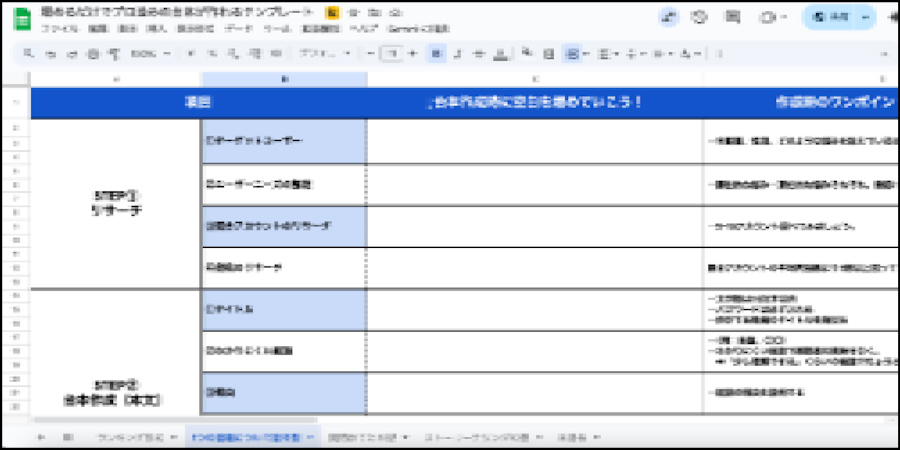
Task: Open the number format 123 menu
Action: point(276,53)
